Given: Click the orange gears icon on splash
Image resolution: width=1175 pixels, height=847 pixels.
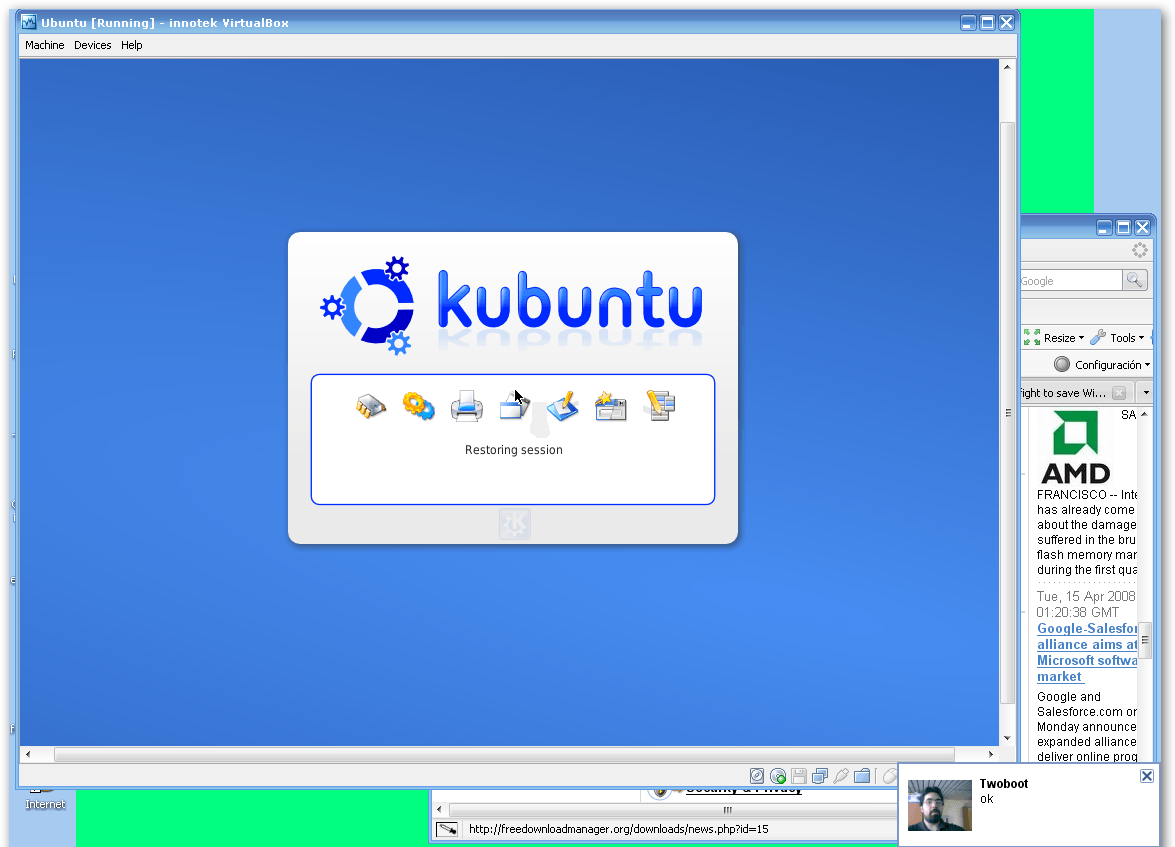Looking at the screenshot, I should pyautogui.click(x=418, y=406).
